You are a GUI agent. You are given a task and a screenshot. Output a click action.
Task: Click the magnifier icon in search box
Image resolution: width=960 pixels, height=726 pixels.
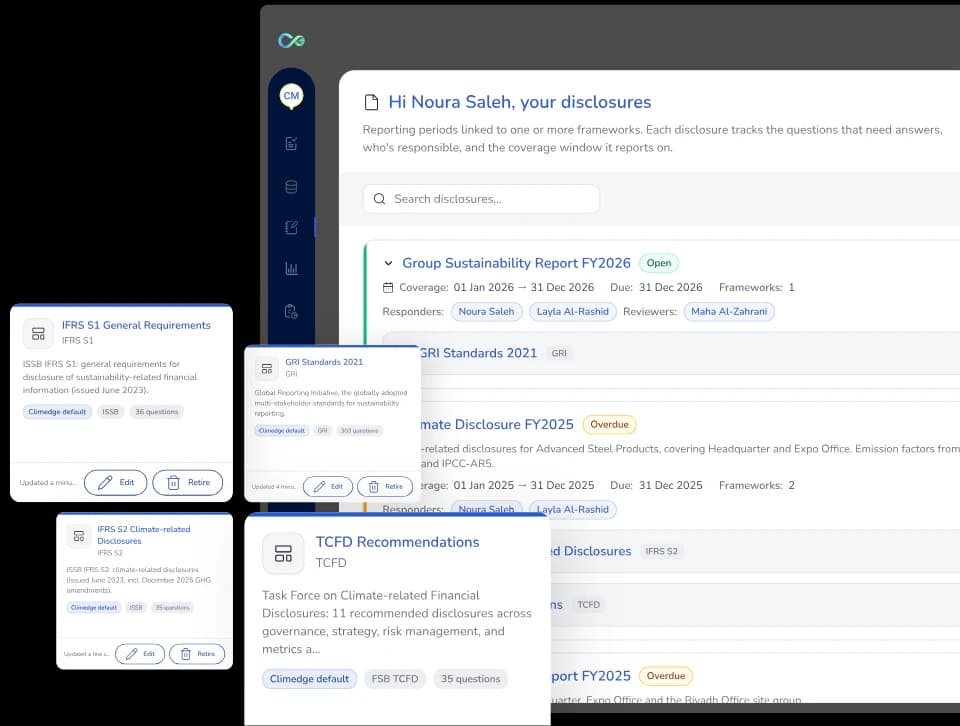point(380,199)
